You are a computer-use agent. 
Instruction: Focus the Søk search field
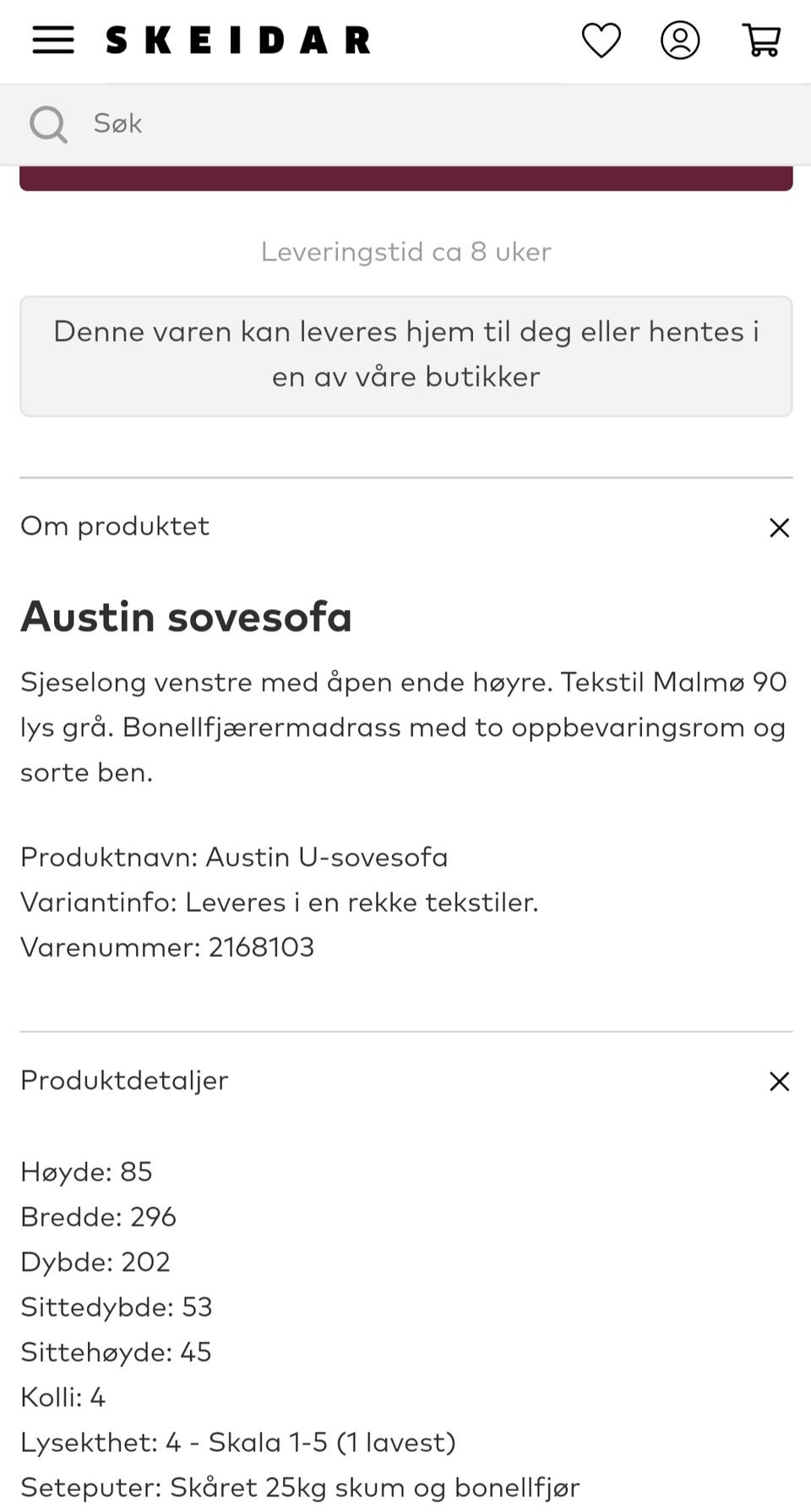coord(422,123)
